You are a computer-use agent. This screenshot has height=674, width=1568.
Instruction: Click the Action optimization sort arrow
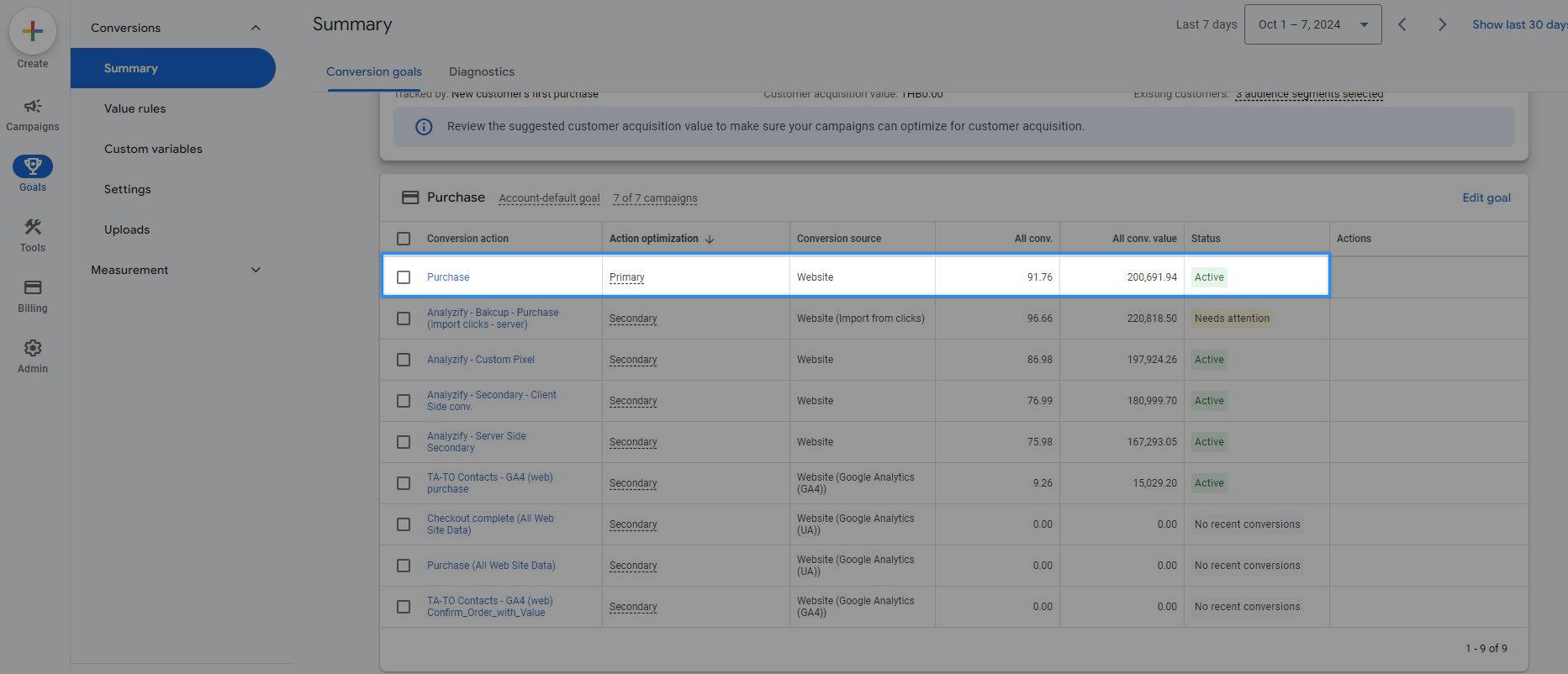[x=710, y=239]
